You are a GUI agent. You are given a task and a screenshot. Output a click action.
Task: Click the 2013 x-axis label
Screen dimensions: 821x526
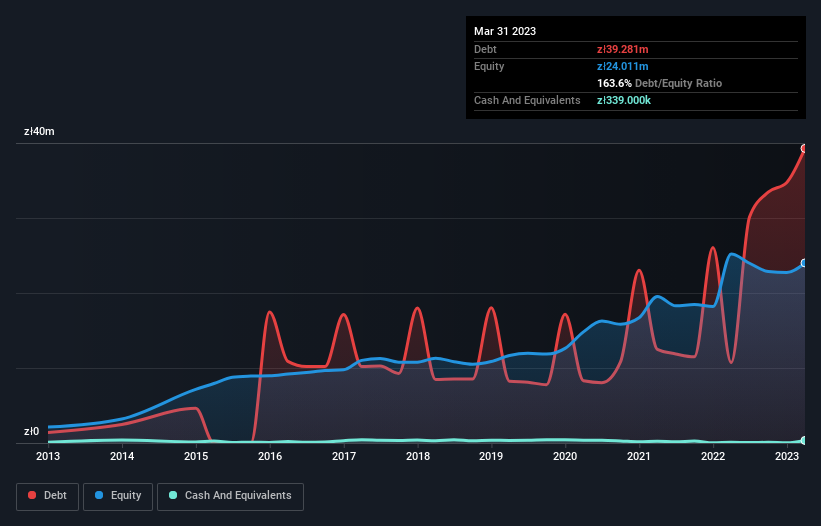tap(48, 456)
